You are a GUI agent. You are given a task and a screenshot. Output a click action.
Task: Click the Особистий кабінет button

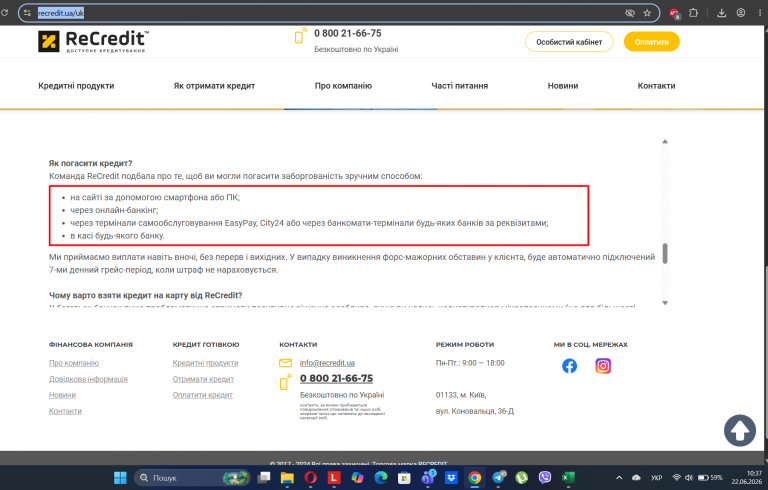569,42
